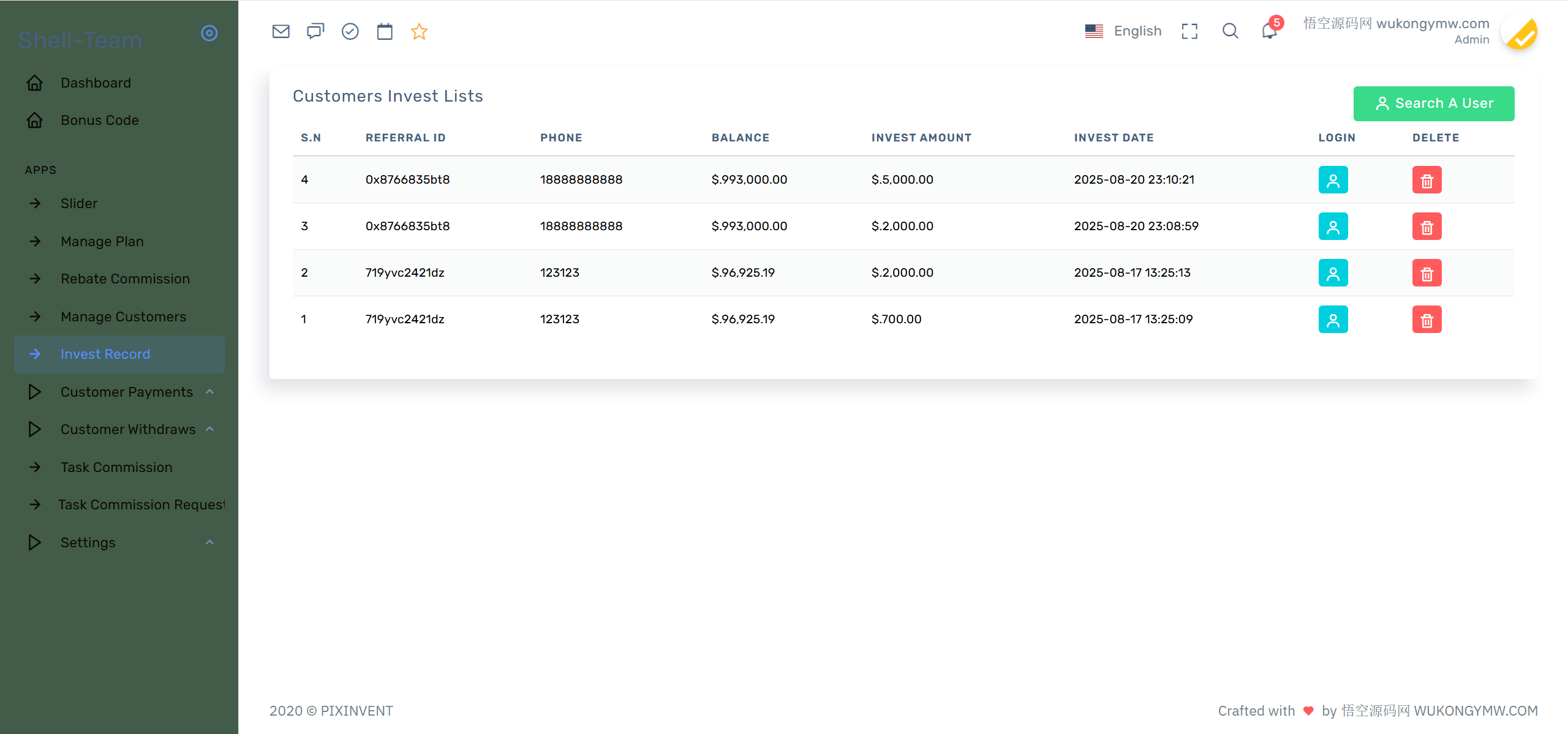This screenshot has width=1568, height=734.
Task: Click the search magnifier icon
Action: 1230,31
